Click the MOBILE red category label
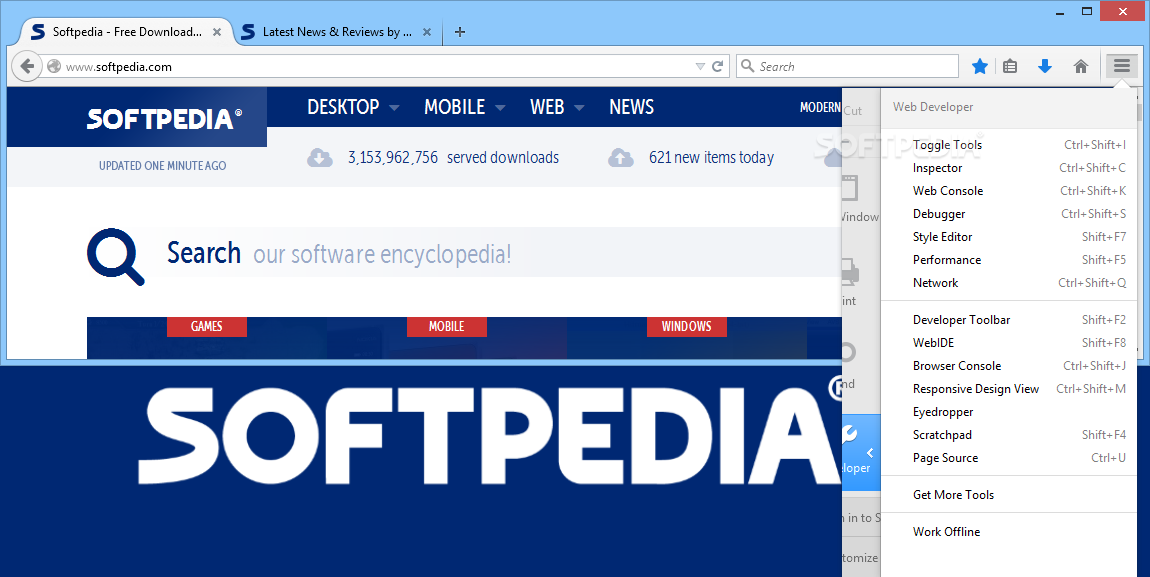This screenshot has height=577, width=1150. coord(447,326)
